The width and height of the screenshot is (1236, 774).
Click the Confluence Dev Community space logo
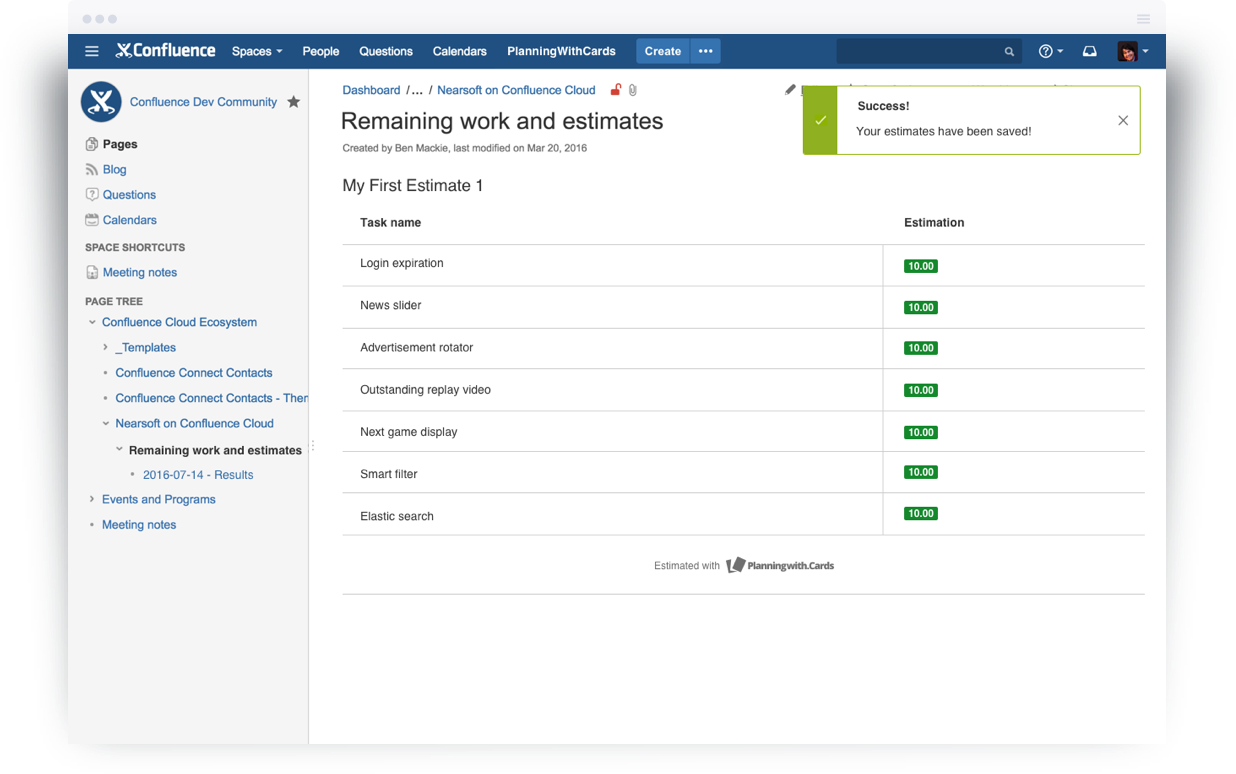101,101
